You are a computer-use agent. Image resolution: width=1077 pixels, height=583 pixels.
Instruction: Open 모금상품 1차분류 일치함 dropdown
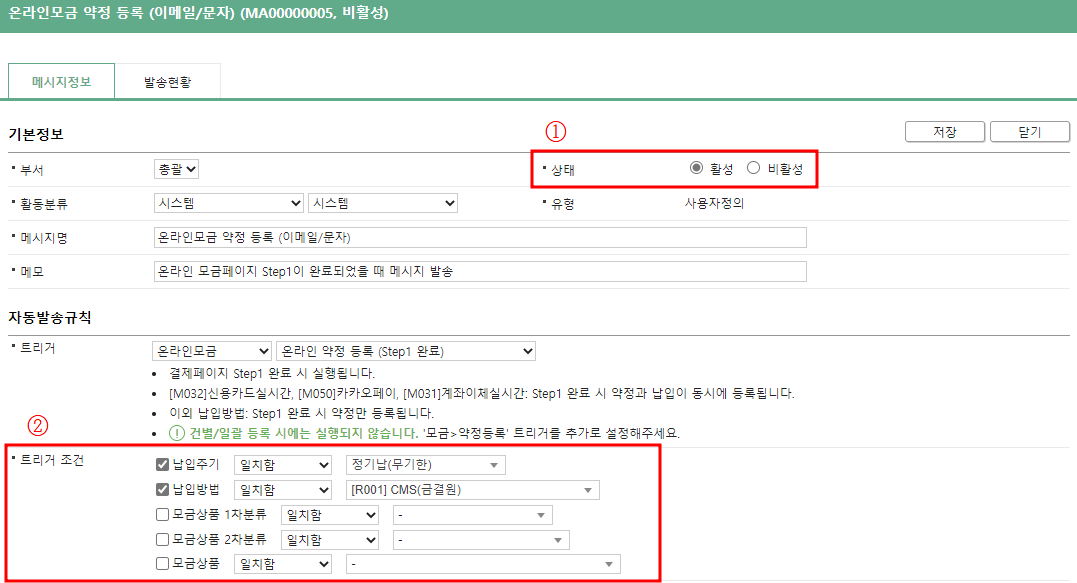[x=330, y=515]
